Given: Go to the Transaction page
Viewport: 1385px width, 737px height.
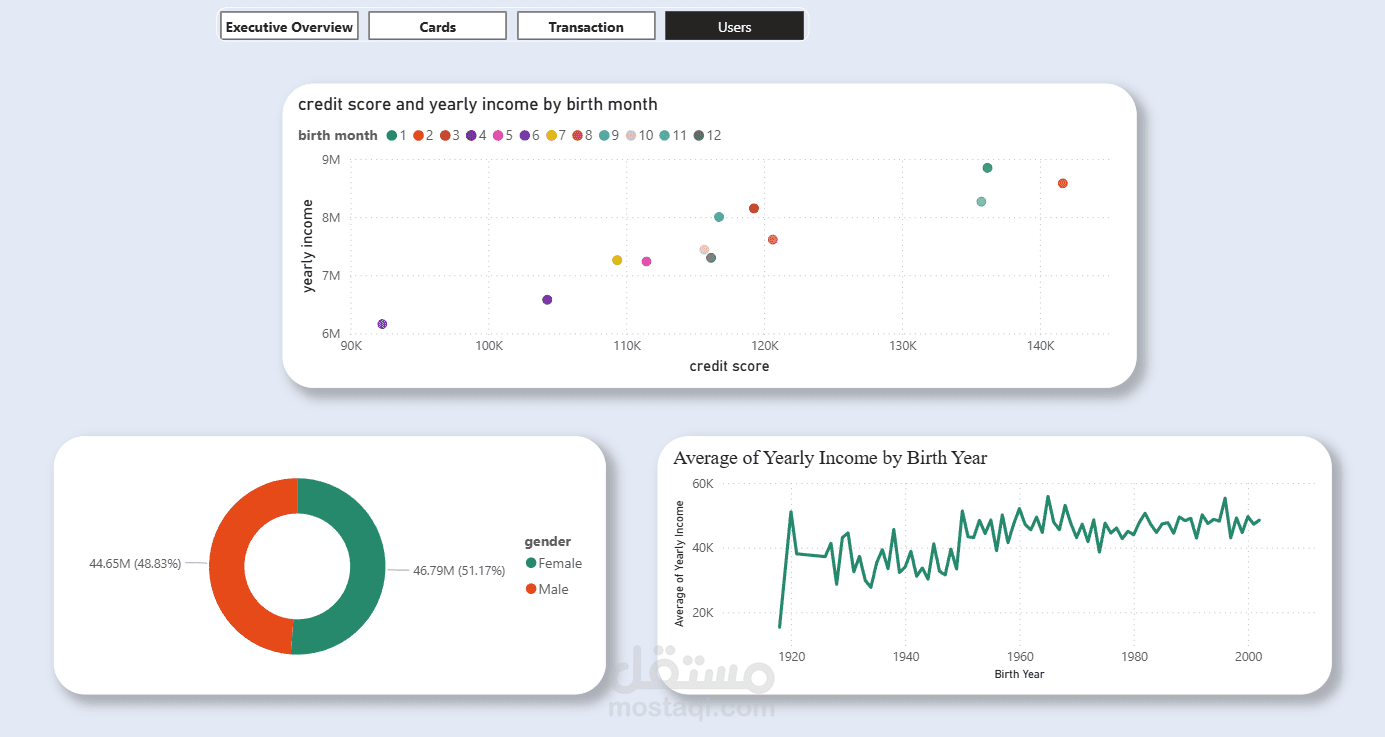Looking at the screenshot, I should pos(586,27).
